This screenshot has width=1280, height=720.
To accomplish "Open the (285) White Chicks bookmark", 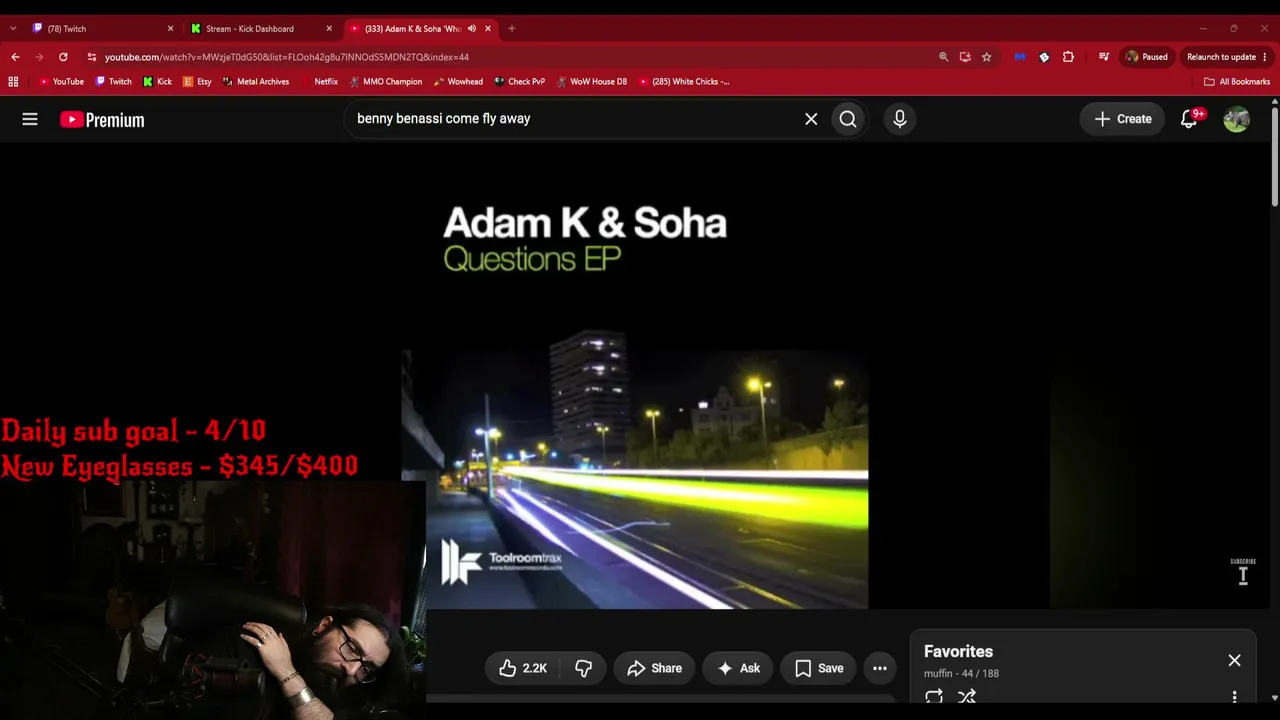I will 684,82.
